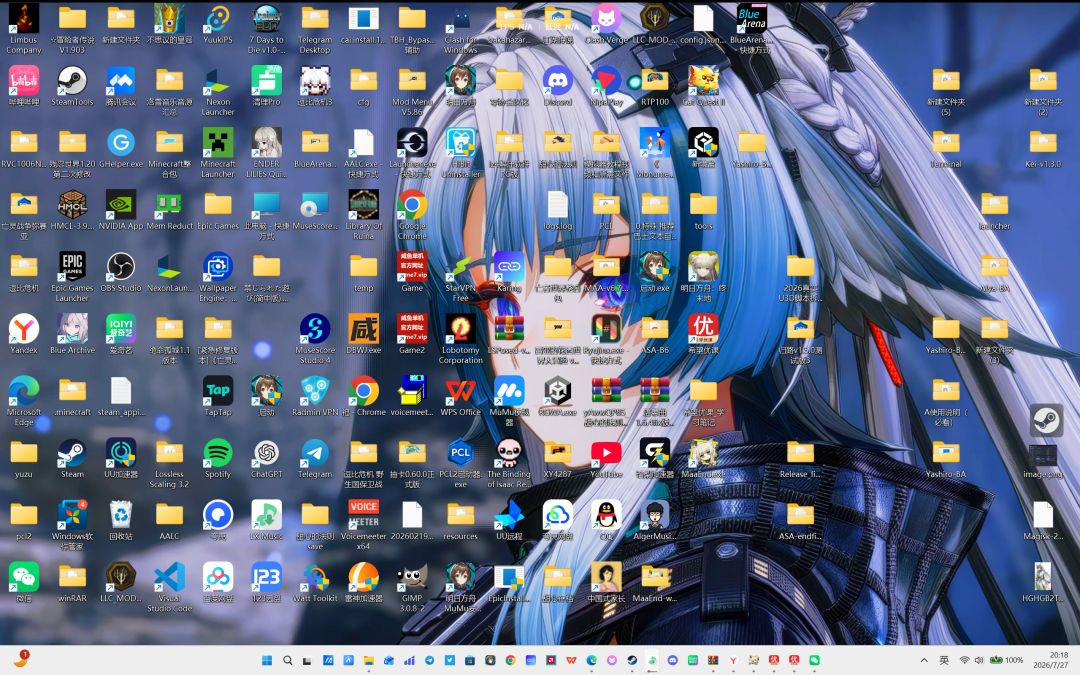Open MuseScore Studio 4 shortcut
This screenshot has width=1080, height=675.
coord(315,338)
